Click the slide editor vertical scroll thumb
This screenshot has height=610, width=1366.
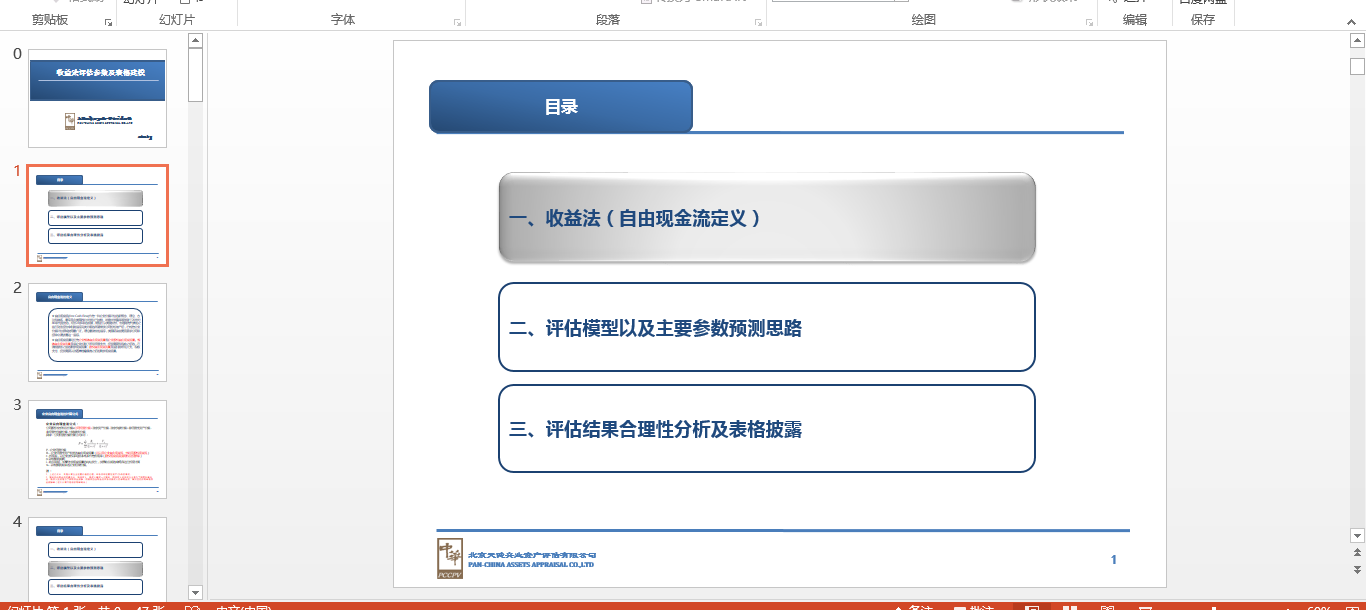[1357, 66]
